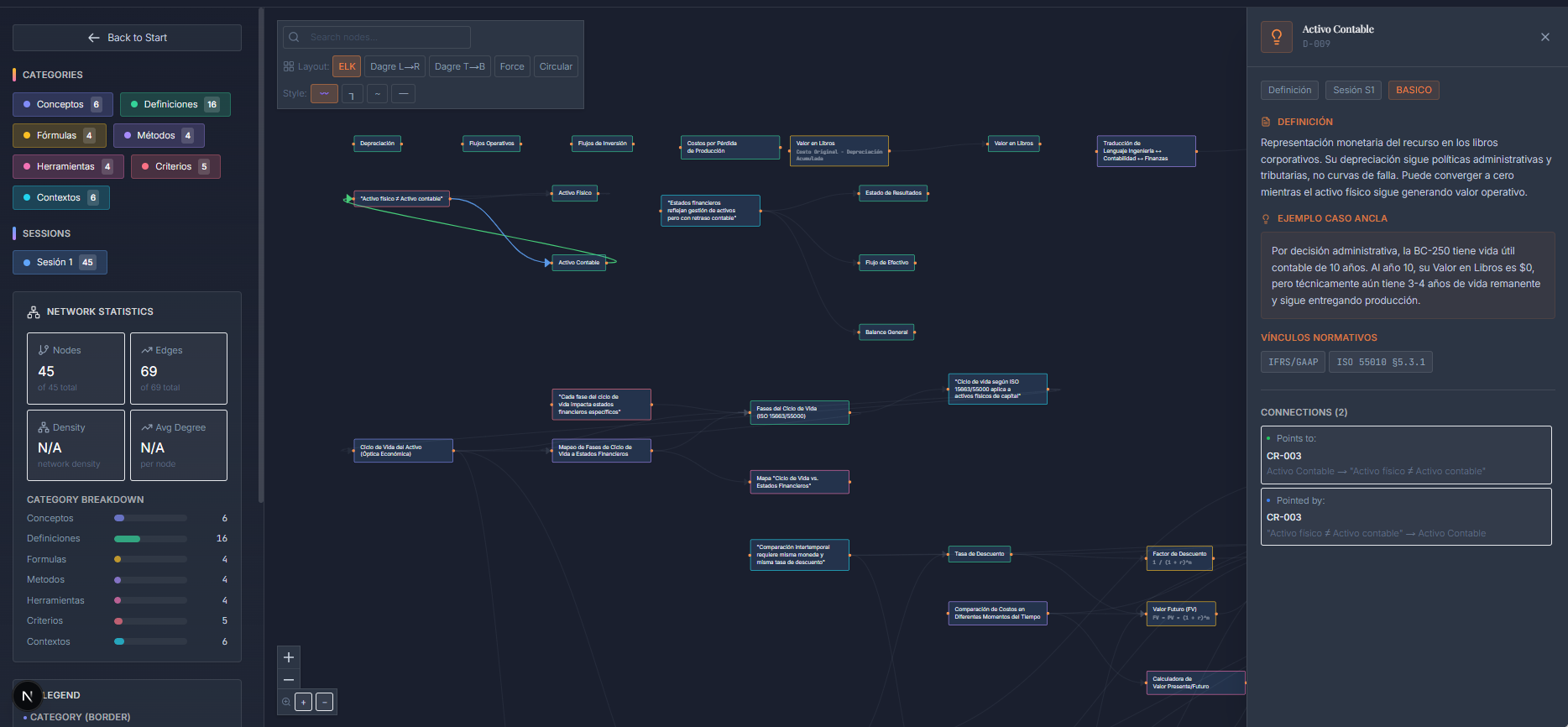Select the Activo Contable graph node
This screenshot has height=727, width=1568.
578,263
